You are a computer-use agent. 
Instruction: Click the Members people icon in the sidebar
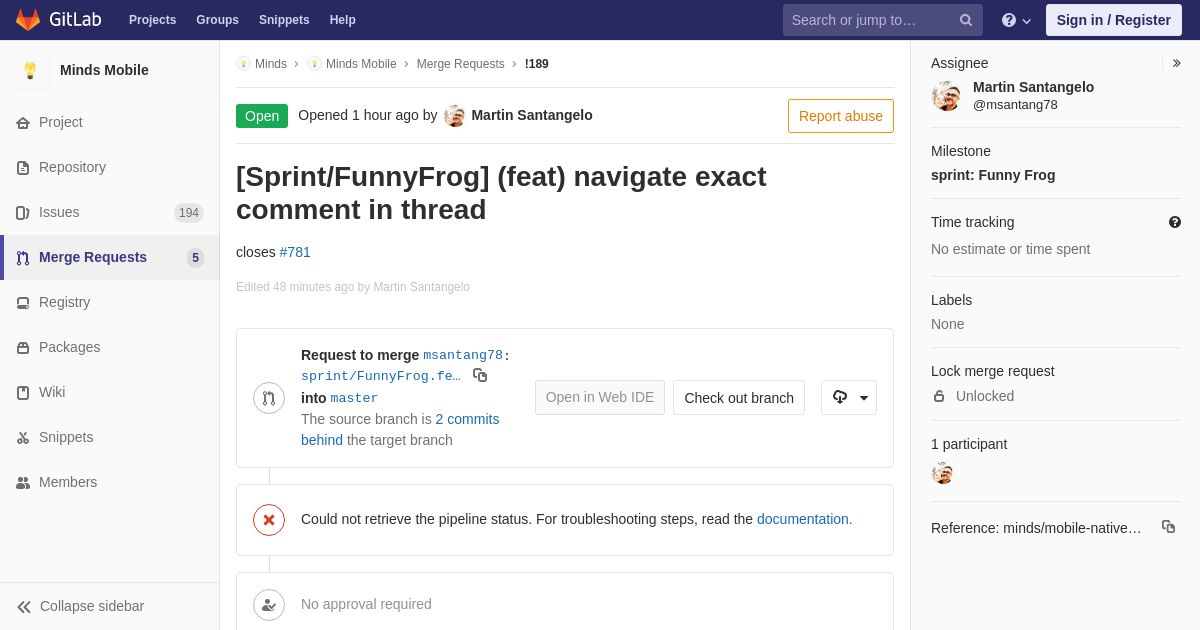coord(23,483)
